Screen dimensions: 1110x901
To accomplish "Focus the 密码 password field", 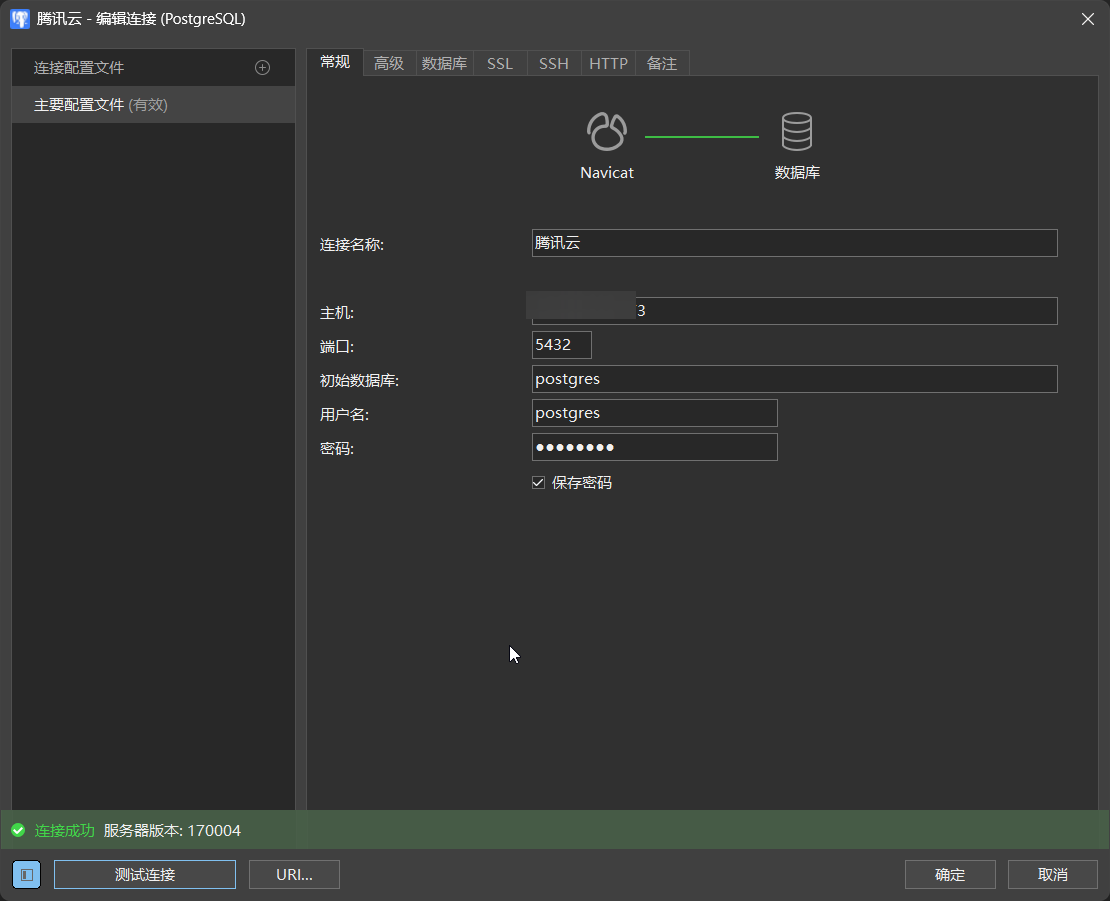I will click(655, 447).
